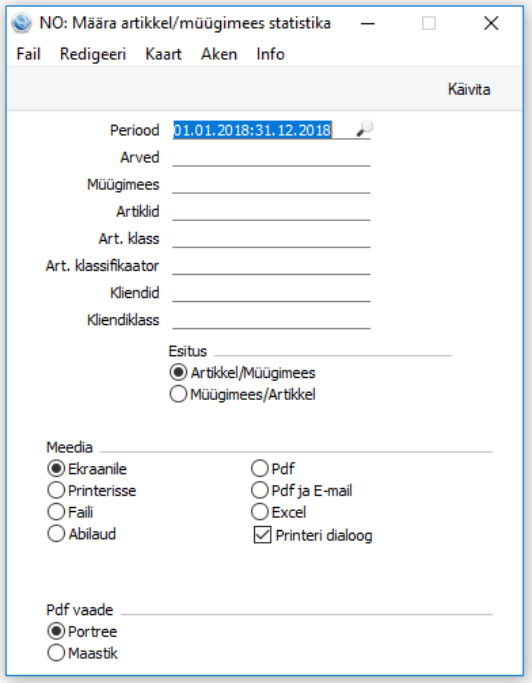
Task: Focus the Müügimees text field
Action: (x=271, y=184)
